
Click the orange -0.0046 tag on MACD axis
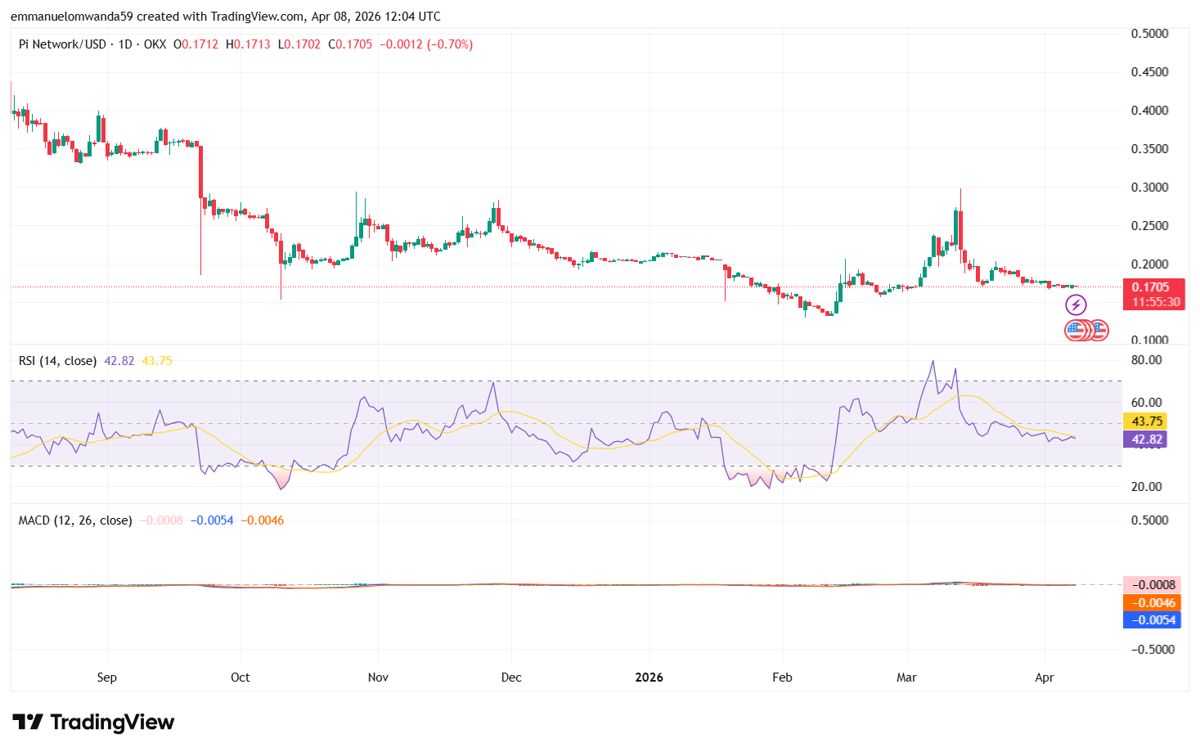1152,602
